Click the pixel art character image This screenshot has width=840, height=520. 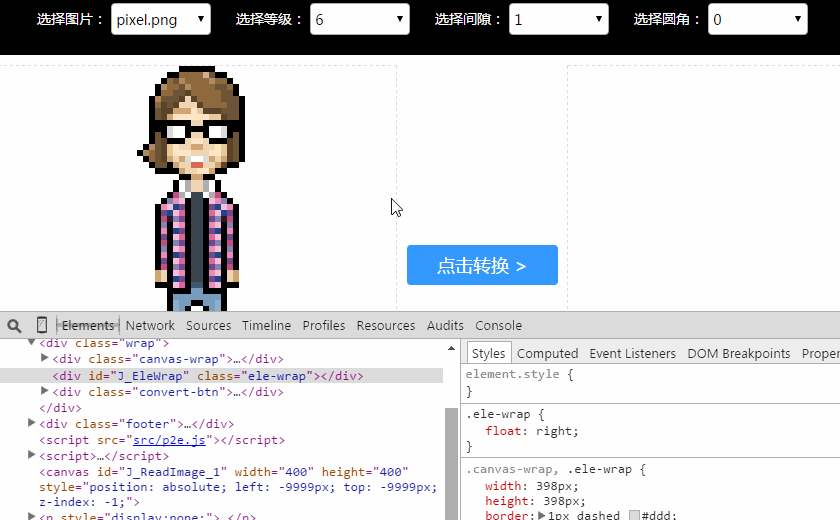pos(192,188)
